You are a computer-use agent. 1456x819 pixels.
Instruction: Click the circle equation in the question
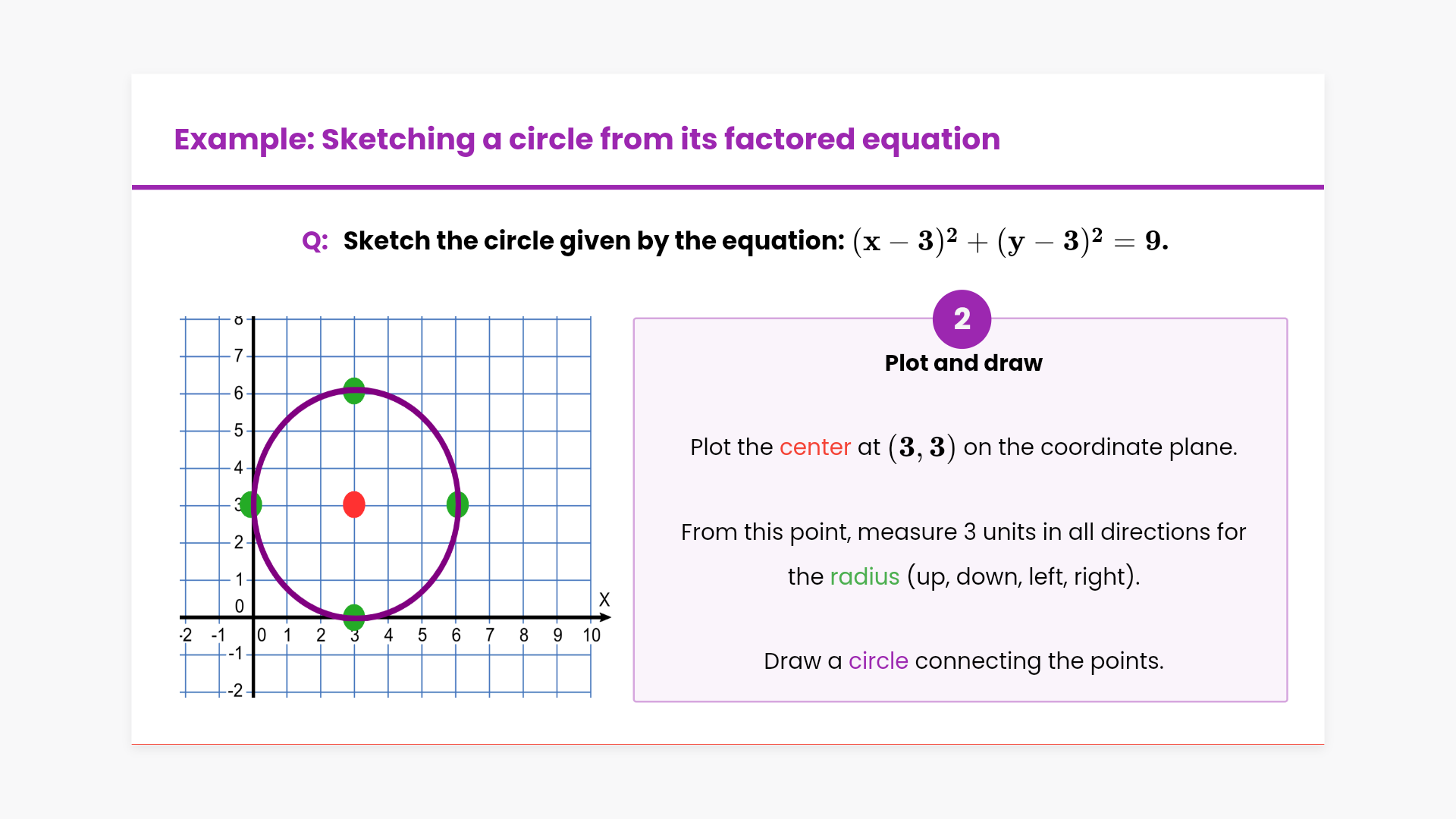click(1010, 241)
